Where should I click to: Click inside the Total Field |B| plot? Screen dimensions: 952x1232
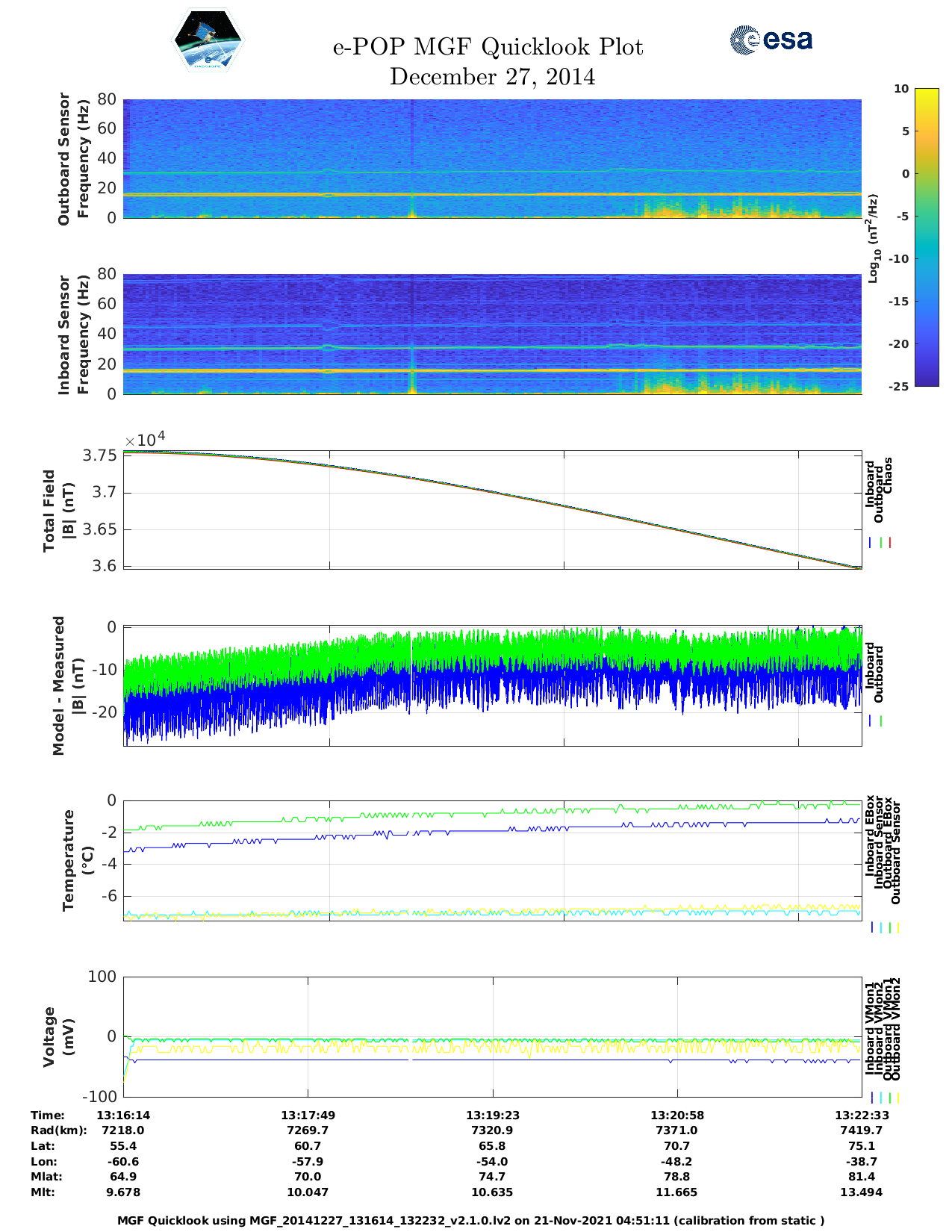tap(492, 510)
